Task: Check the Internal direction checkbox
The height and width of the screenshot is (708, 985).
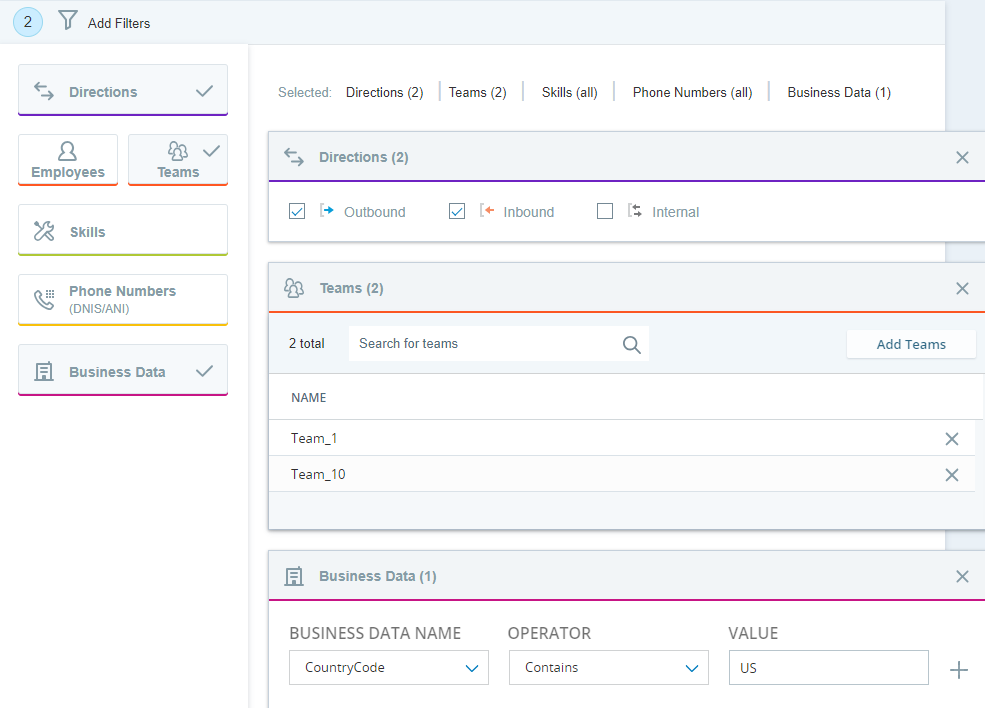Action: [605, 211]
